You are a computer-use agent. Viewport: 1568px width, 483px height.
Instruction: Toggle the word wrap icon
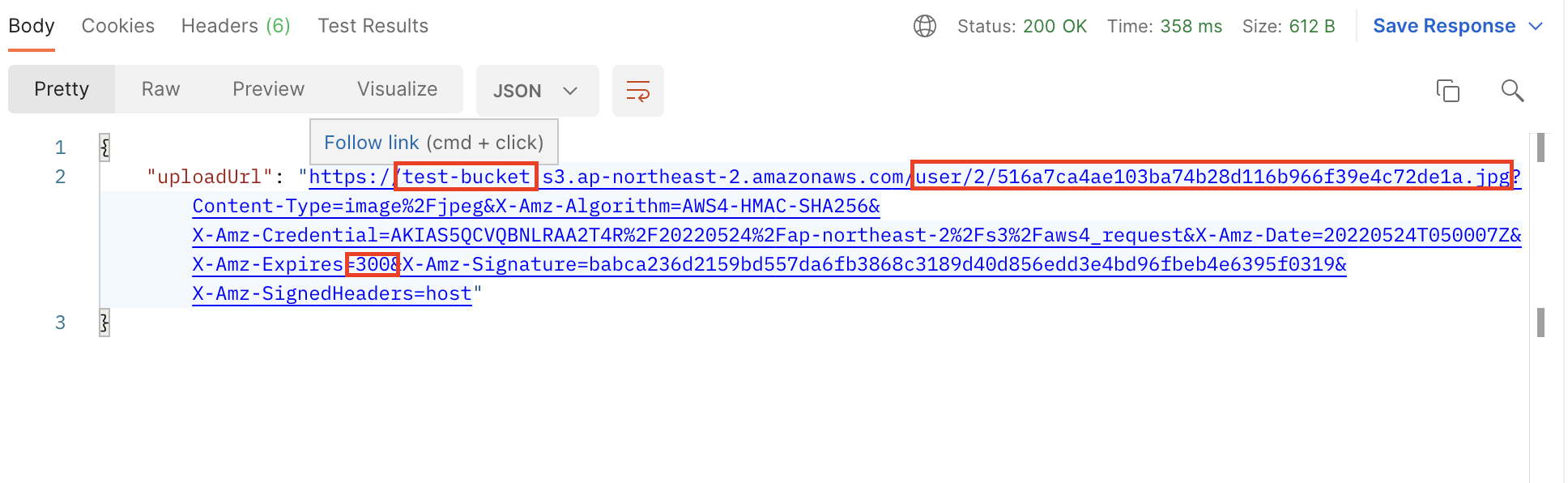click(637, 91)
